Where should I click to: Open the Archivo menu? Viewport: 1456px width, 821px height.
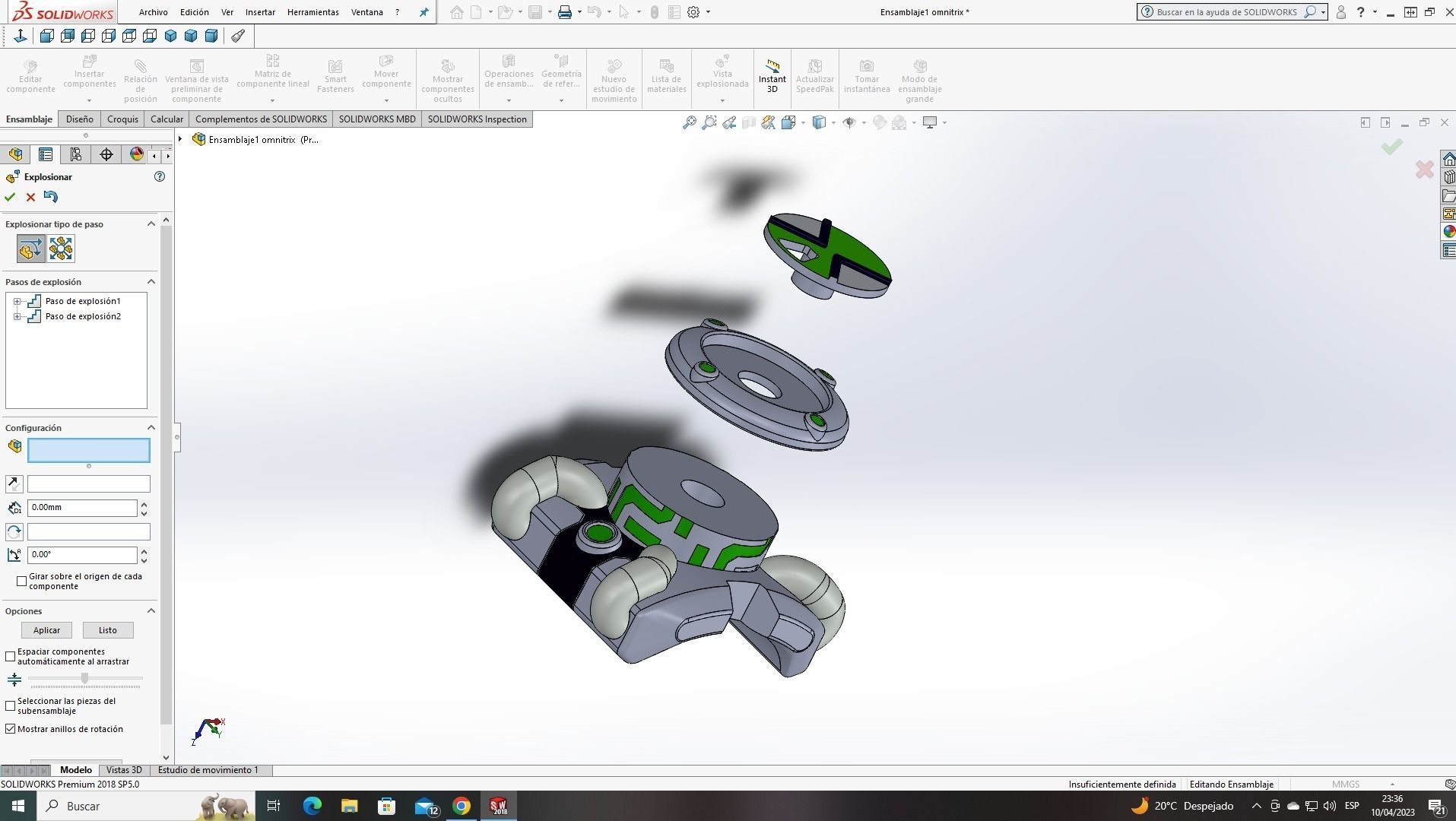coord(153,12)
